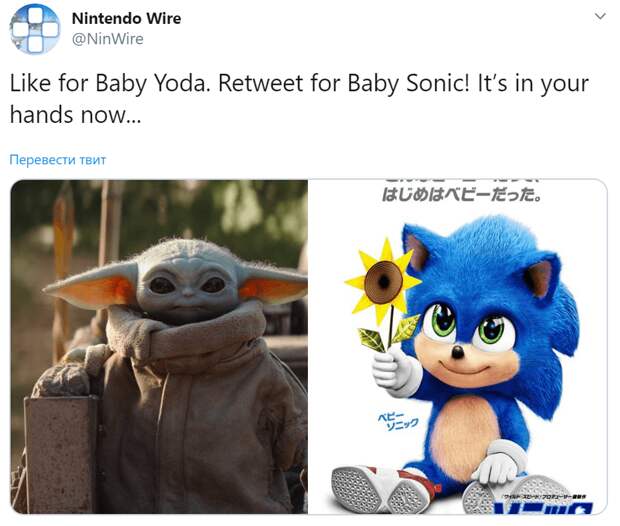Click the Перевести твит link

tap(58, 160)
